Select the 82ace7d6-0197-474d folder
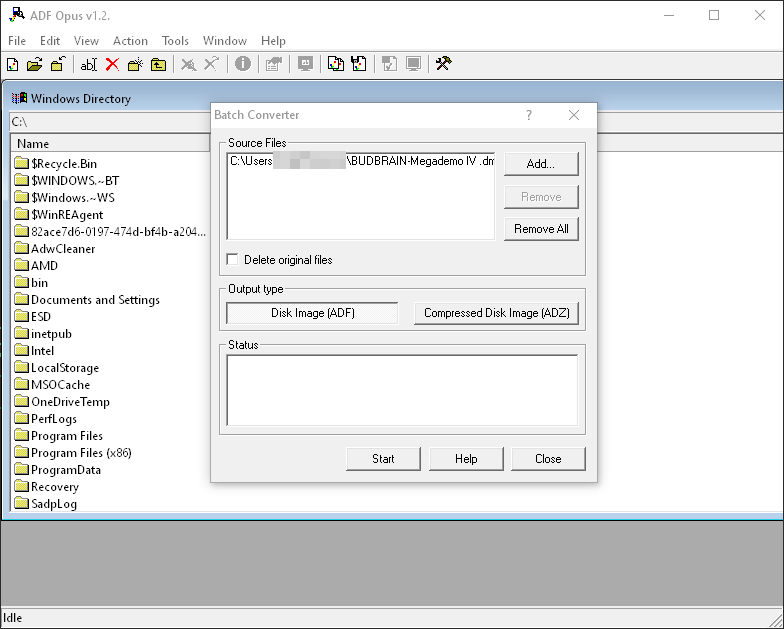 pos(110,232)
